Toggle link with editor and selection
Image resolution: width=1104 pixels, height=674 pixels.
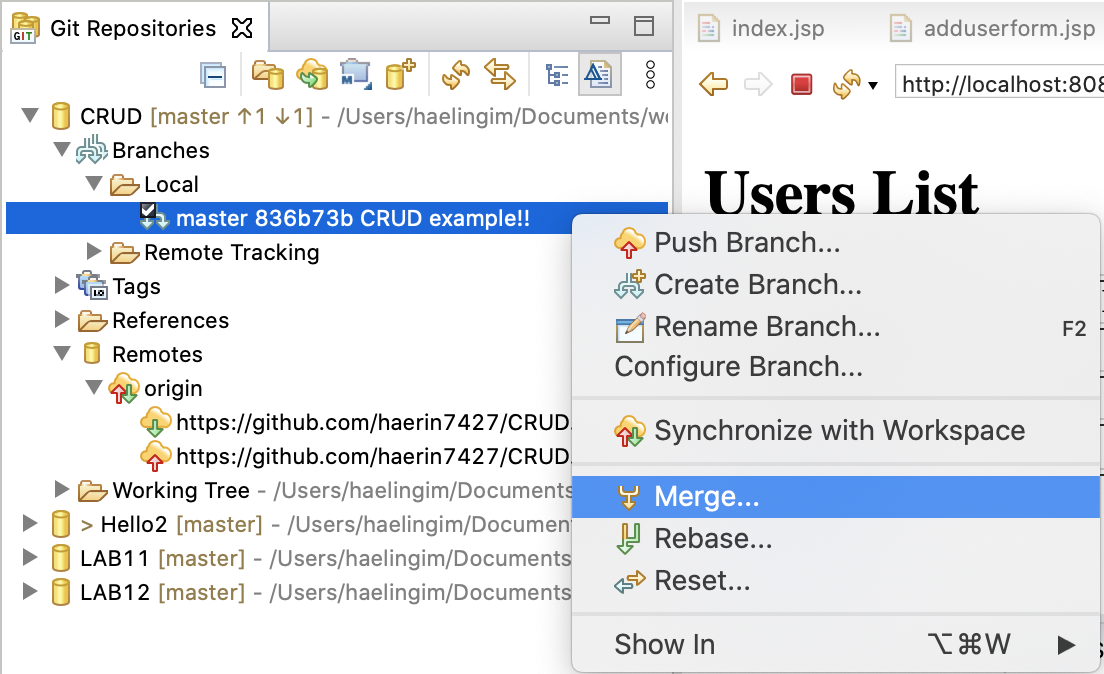[x=500, y=75]
